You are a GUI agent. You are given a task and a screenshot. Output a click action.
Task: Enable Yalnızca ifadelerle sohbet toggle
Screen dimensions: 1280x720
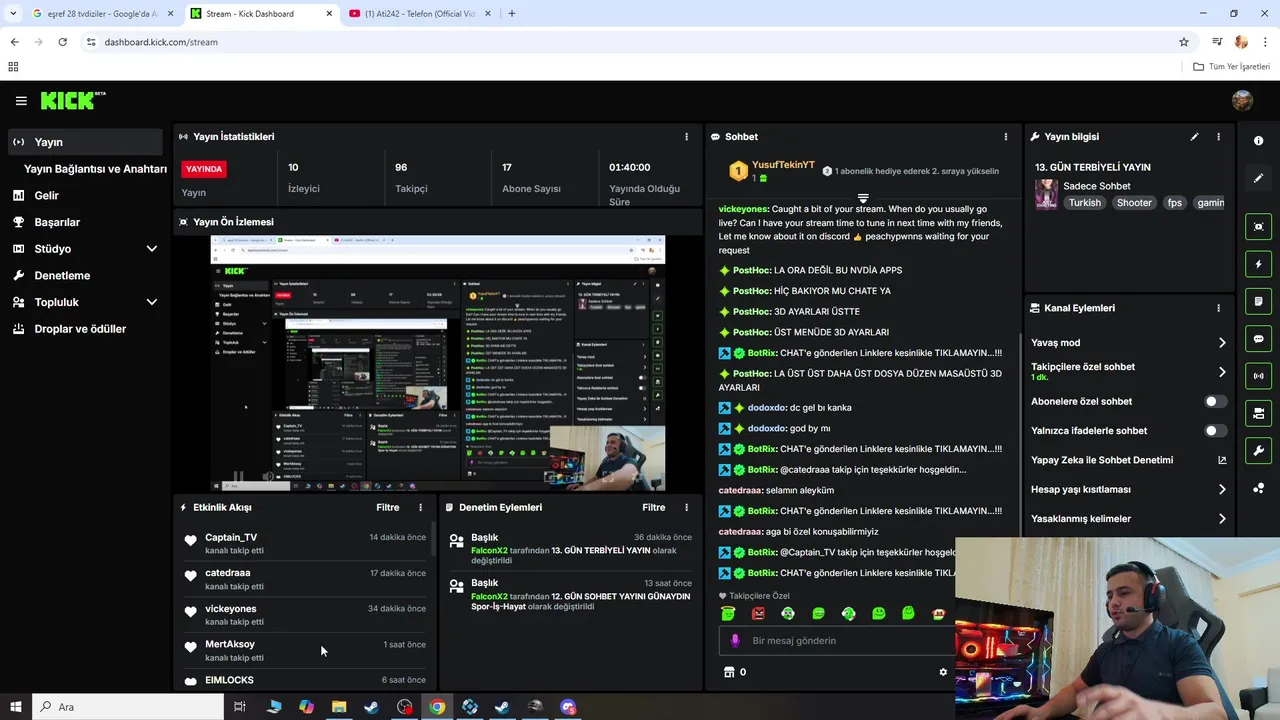pos(1215,431)
